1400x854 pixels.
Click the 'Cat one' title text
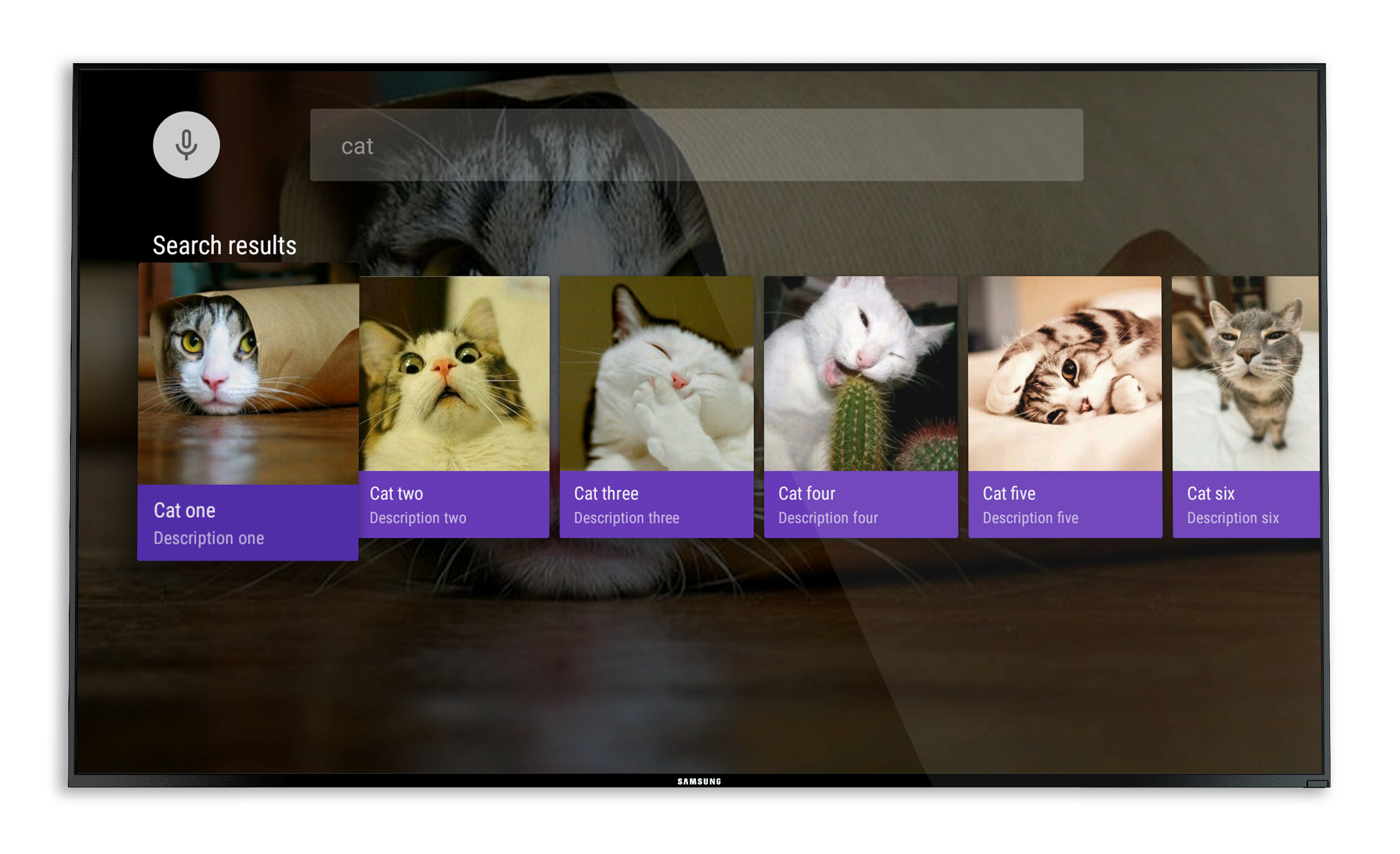click(x=185, y=511)
